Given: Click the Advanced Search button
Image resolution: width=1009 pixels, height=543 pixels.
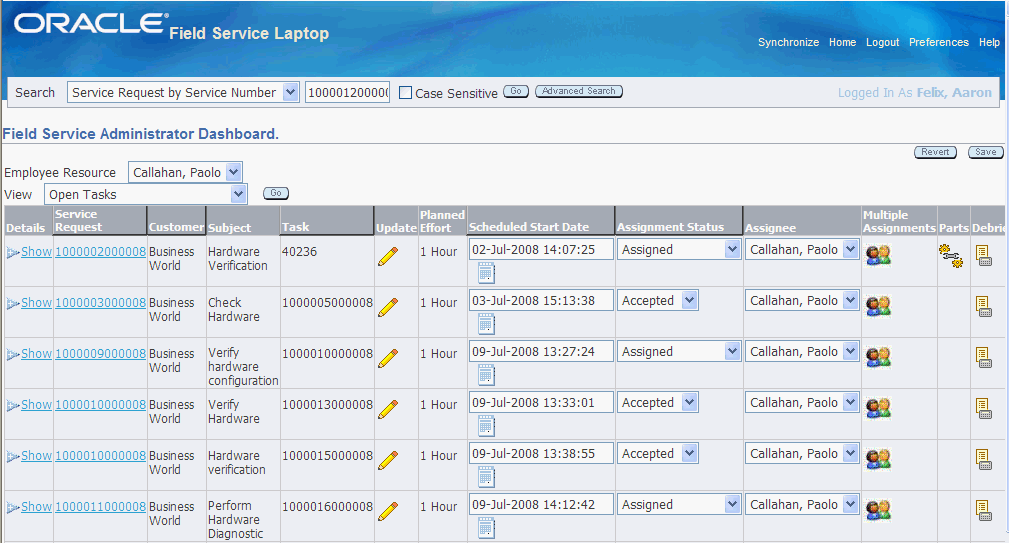Looking at the screenshot, I should coord(579,91).
